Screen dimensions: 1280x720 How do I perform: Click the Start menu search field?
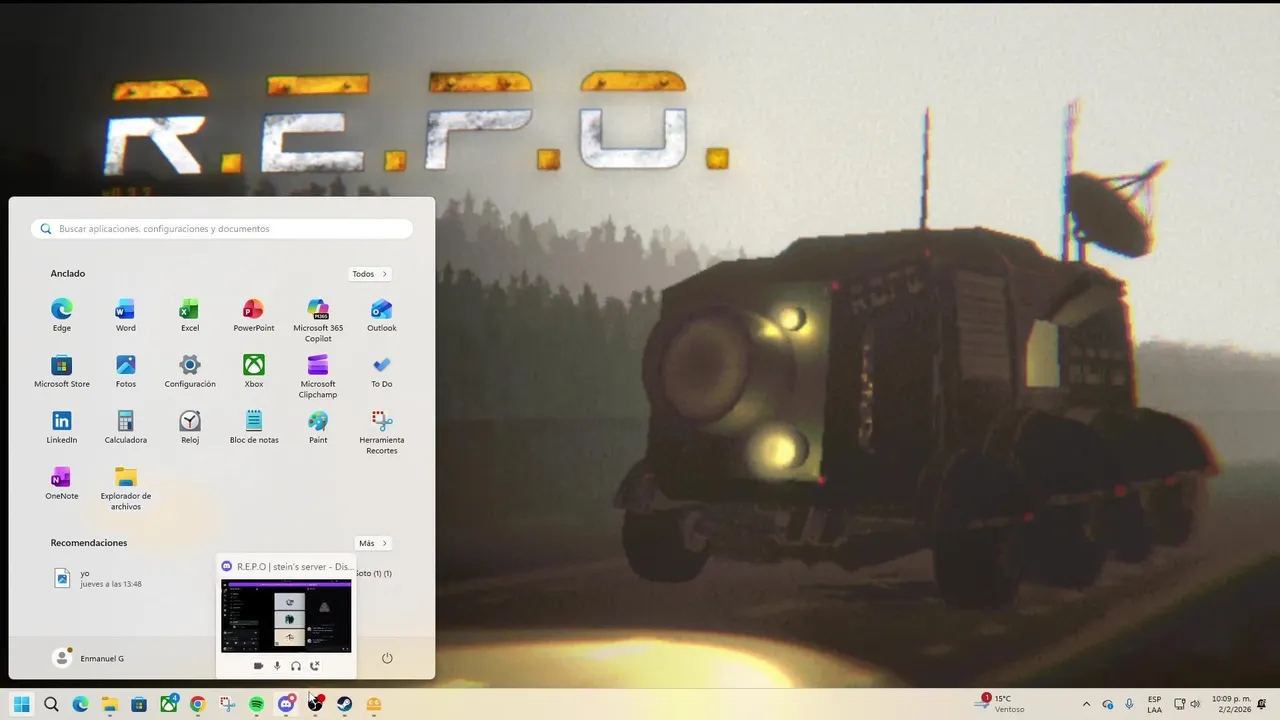pos(222,229)
